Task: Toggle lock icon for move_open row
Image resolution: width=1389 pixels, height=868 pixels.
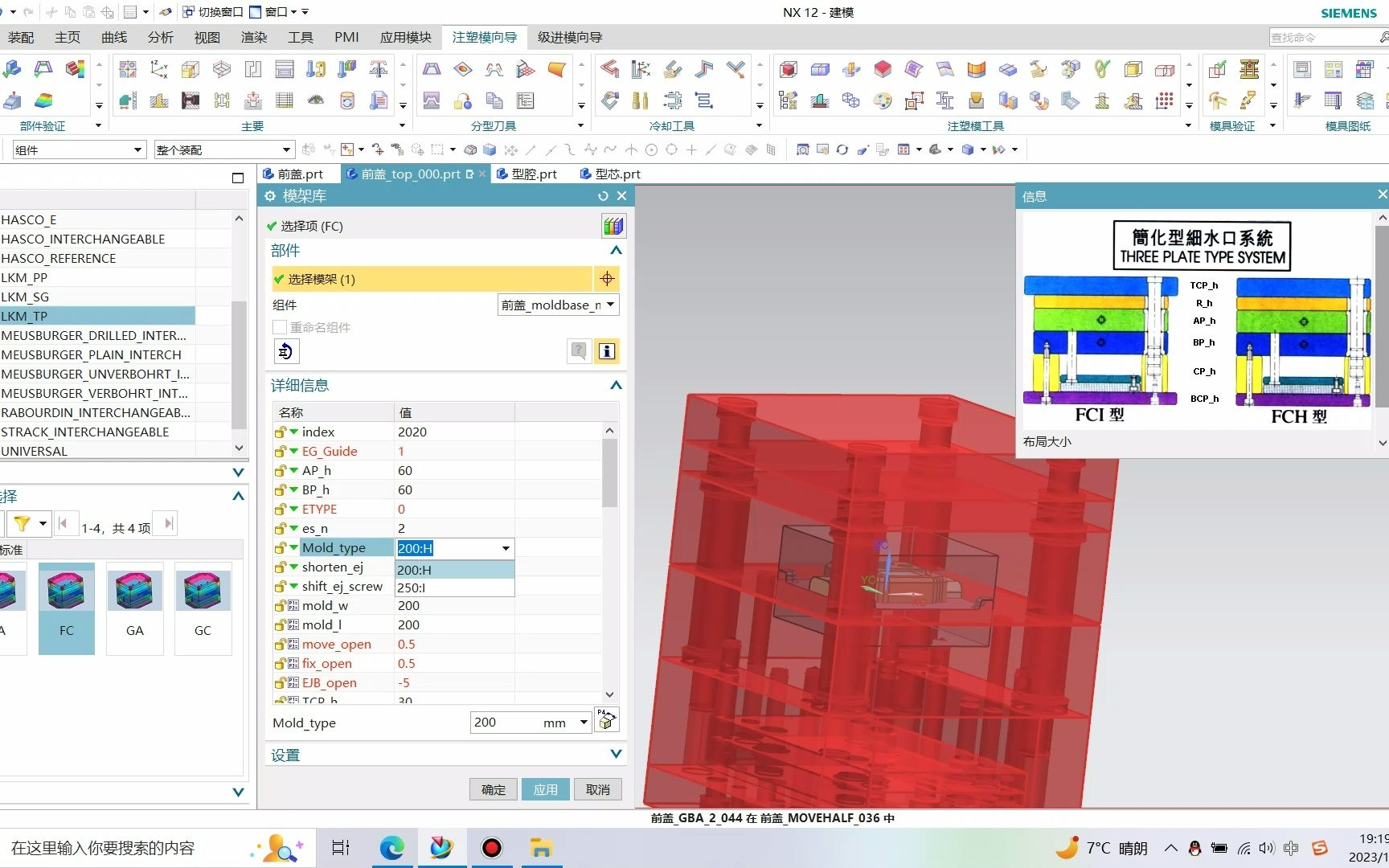Action: 281,644
